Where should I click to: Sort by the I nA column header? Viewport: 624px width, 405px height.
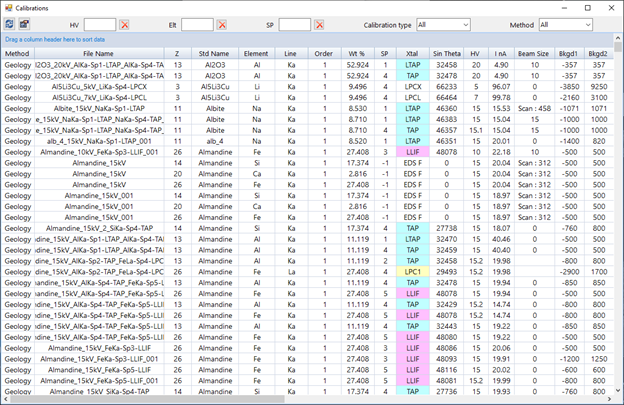click(x=501, y=53)
